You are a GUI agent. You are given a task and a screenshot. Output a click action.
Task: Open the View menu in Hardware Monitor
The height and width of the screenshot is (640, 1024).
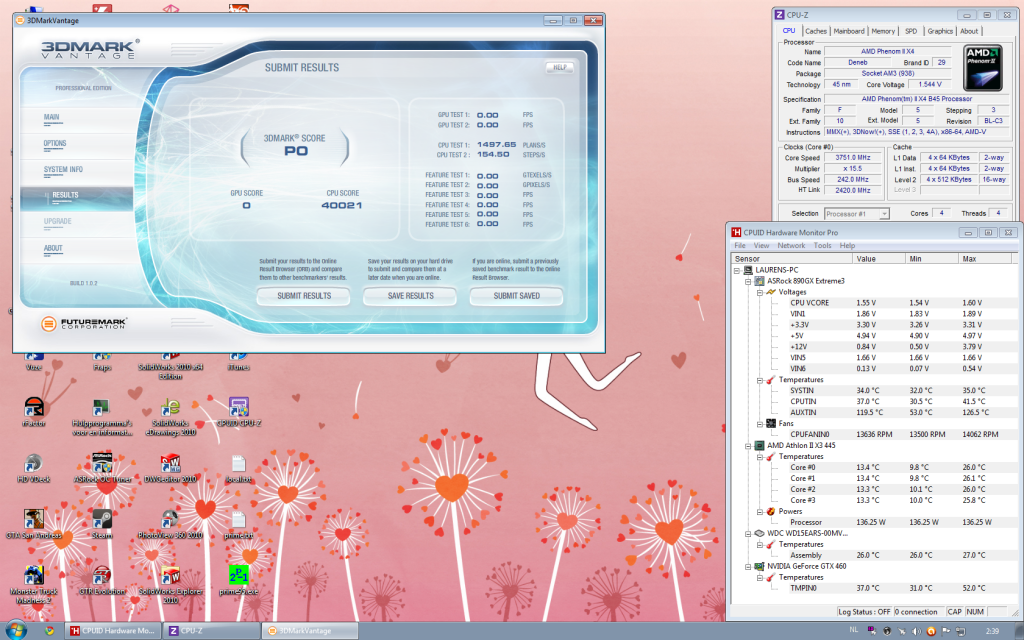point(761,246)
